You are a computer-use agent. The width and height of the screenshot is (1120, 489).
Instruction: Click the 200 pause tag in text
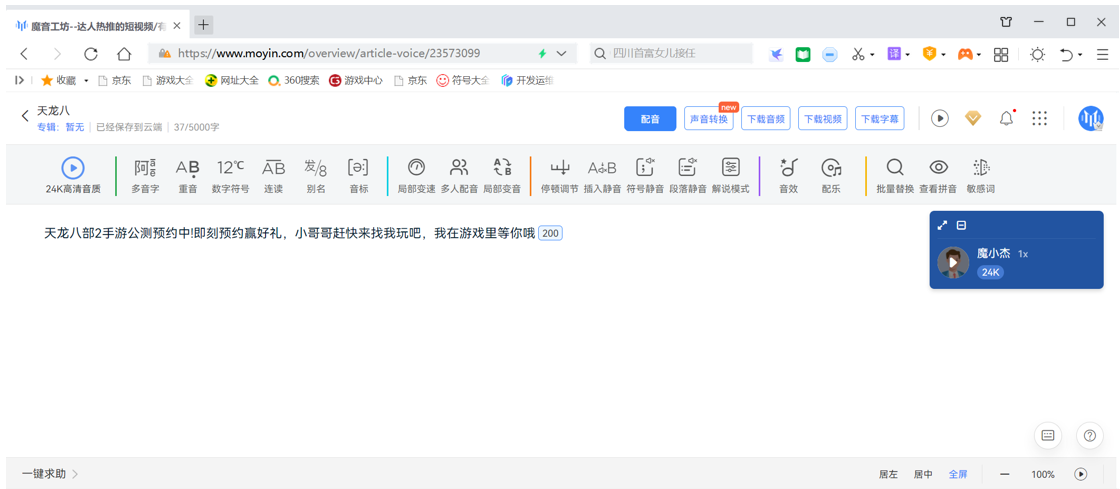tap(550, 233)
